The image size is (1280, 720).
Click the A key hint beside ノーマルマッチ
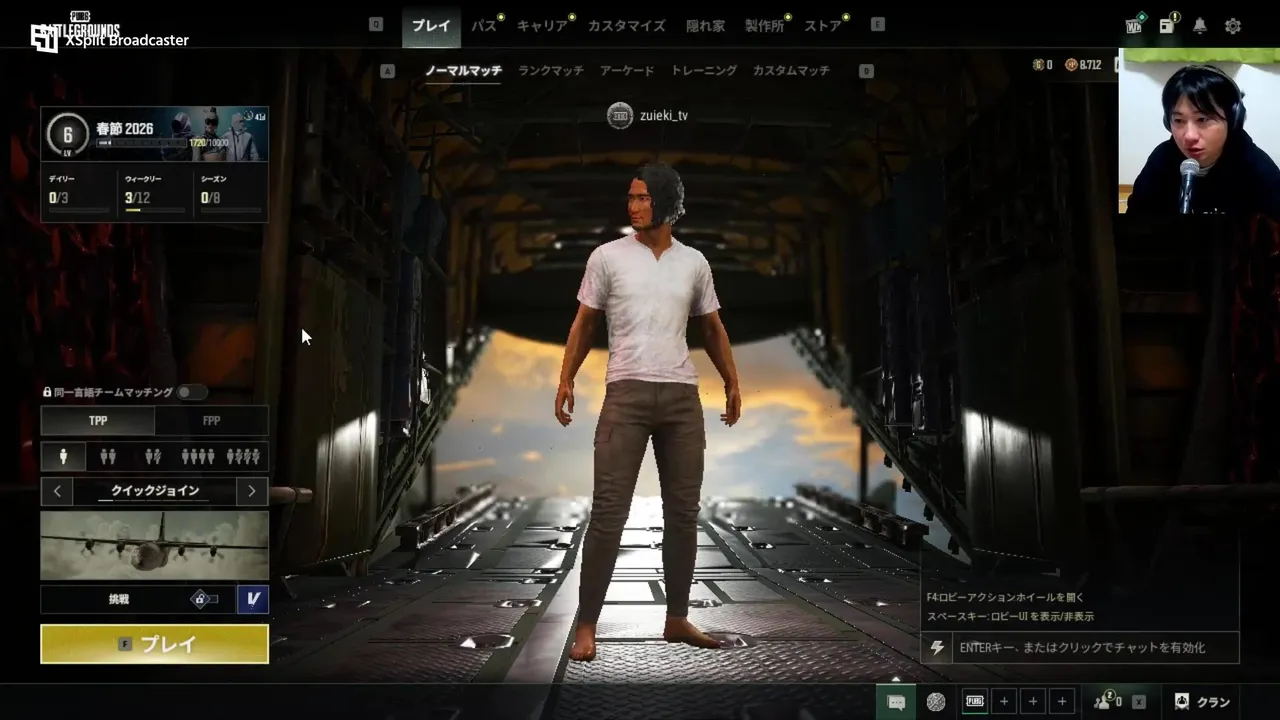[x=388, y=71]
